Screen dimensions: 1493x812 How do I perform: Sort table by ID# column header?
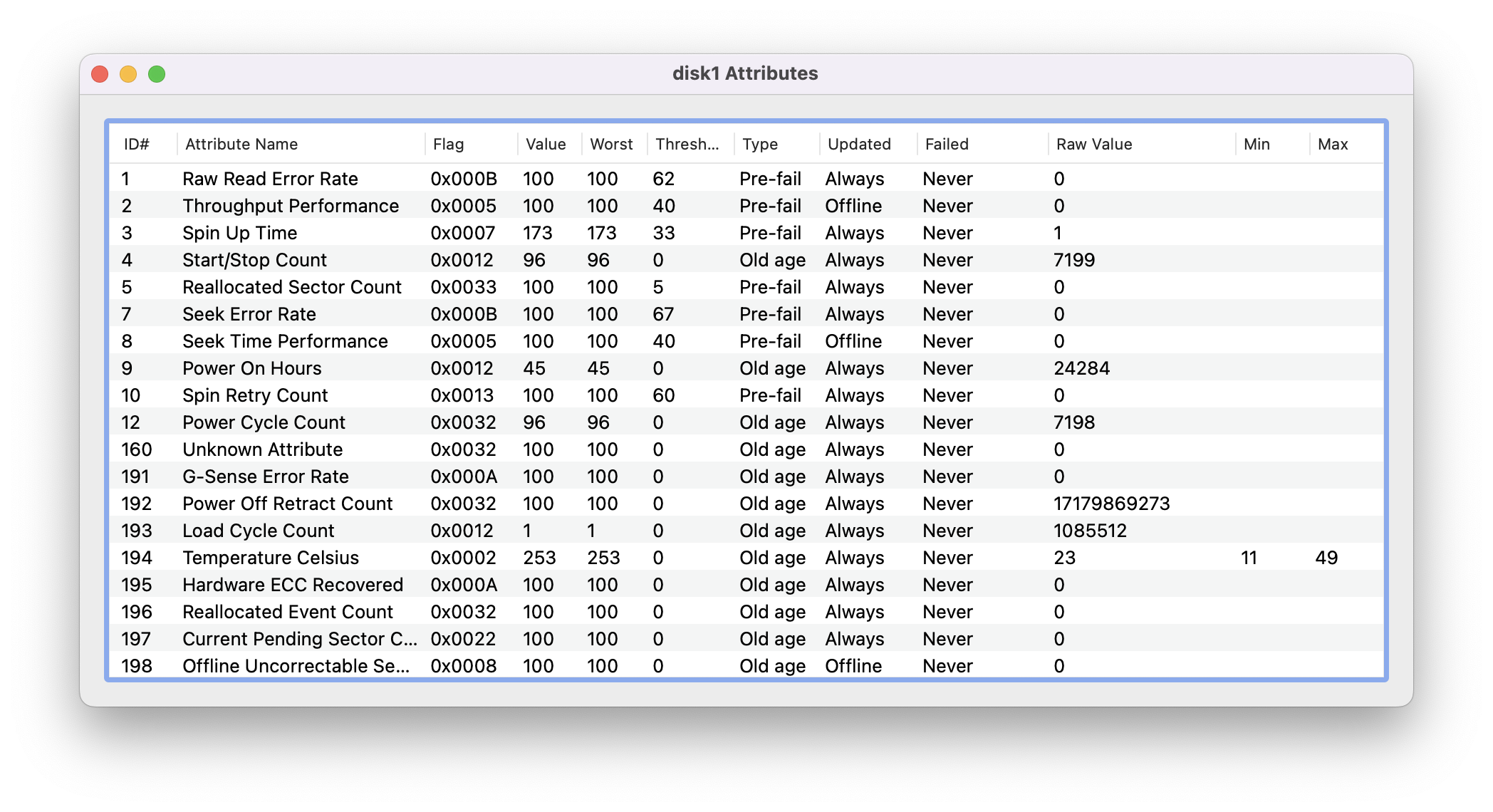click(x=137, y=145)
